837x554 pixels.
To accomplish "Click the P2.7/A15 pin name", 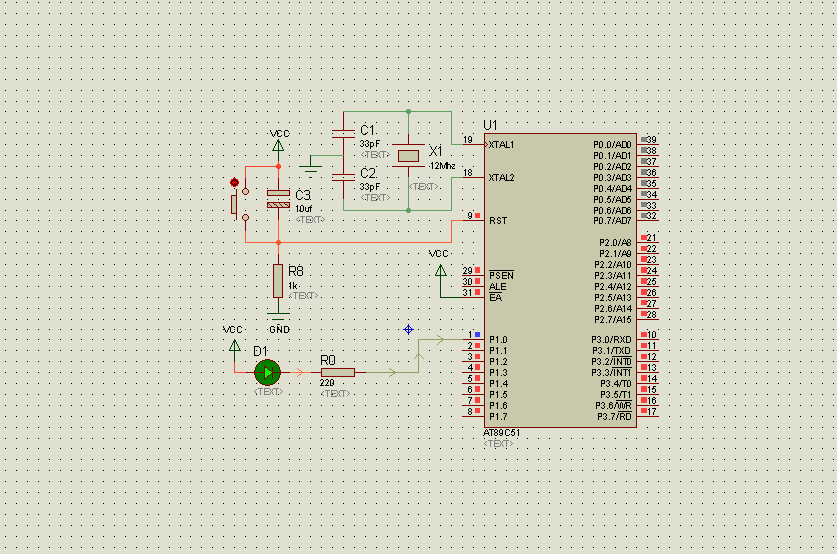I will click(x=613, y=320).
